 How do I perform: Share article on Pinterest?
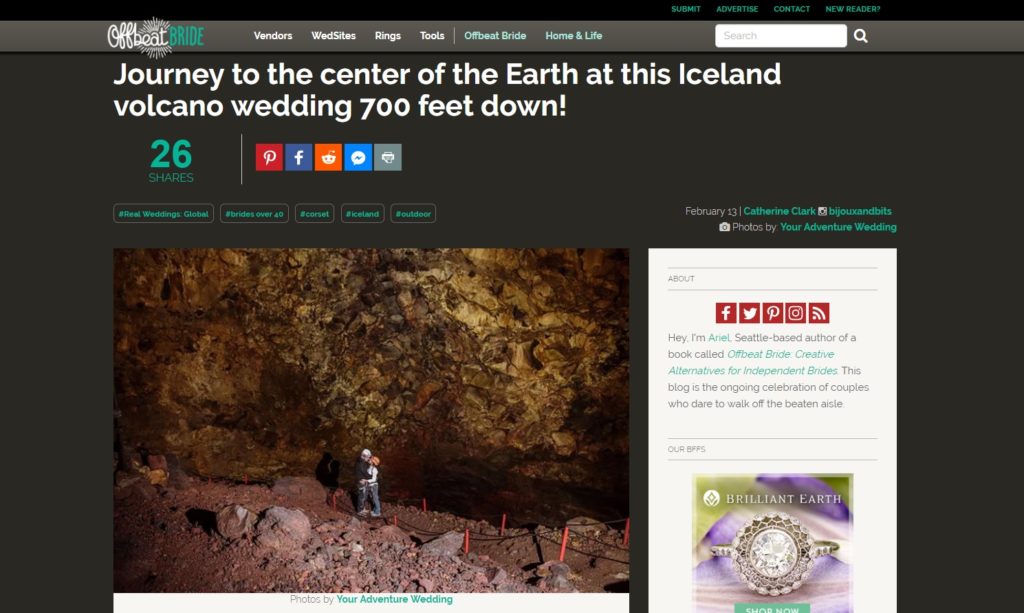(x=269, y=157)
